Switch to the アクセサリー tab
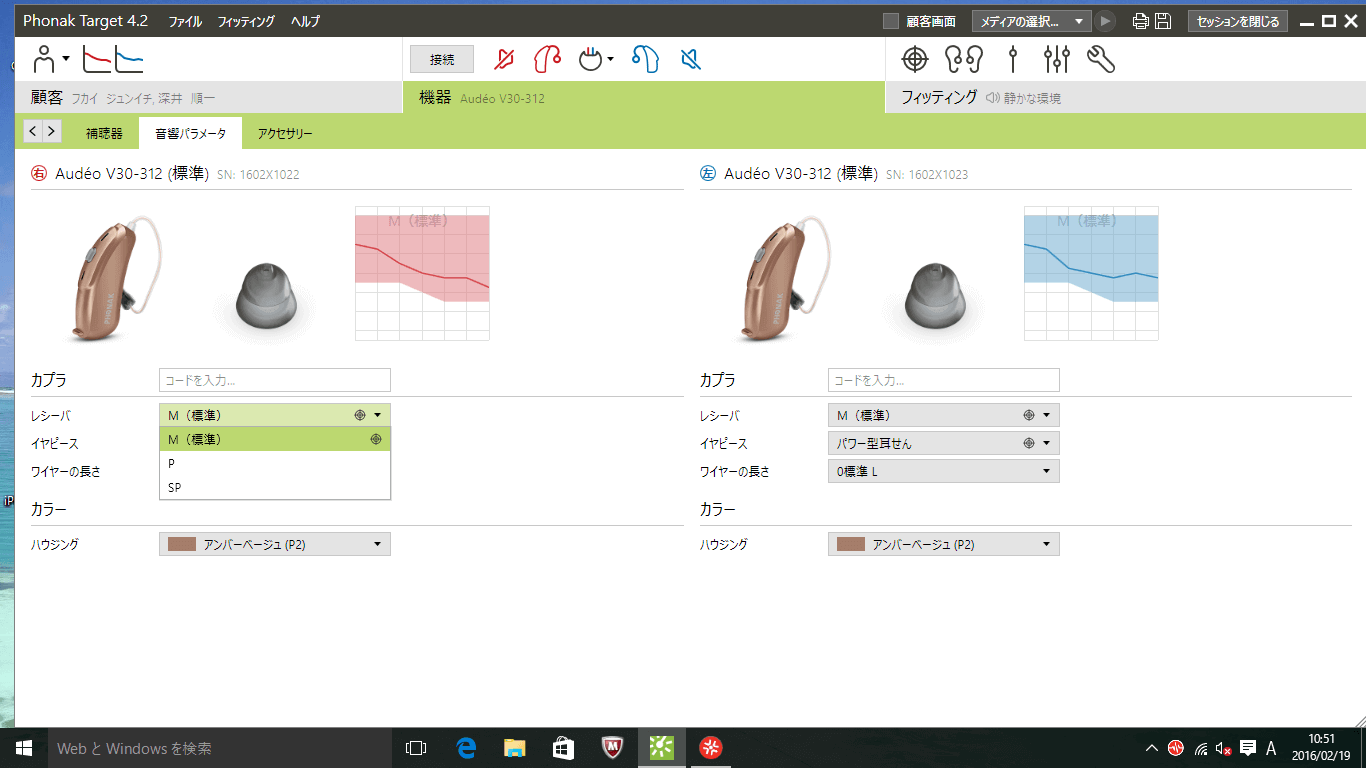 285,133
